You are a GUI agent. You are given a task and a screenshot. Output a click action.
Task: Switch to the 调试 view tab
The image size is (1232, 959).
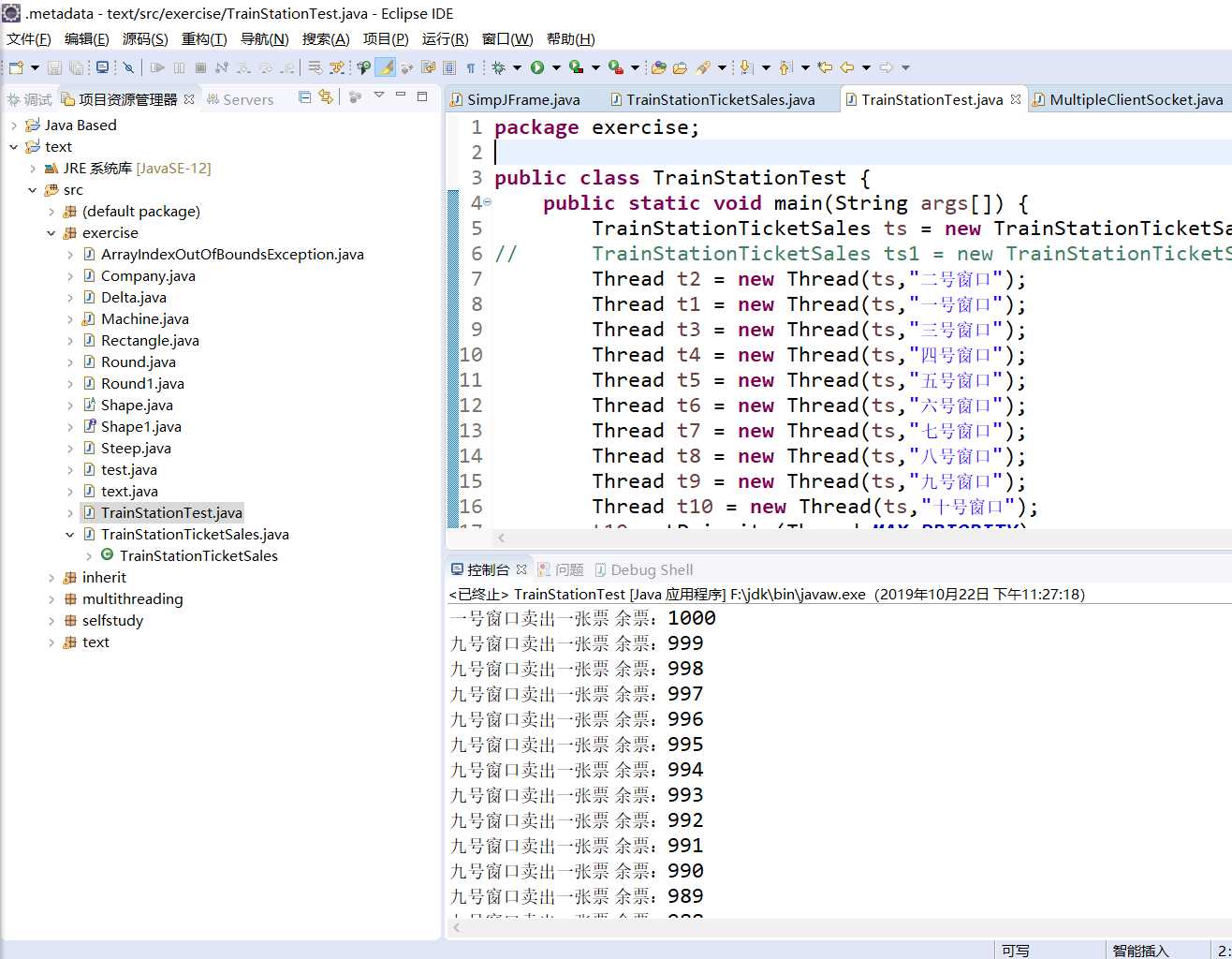click(29, 99)
